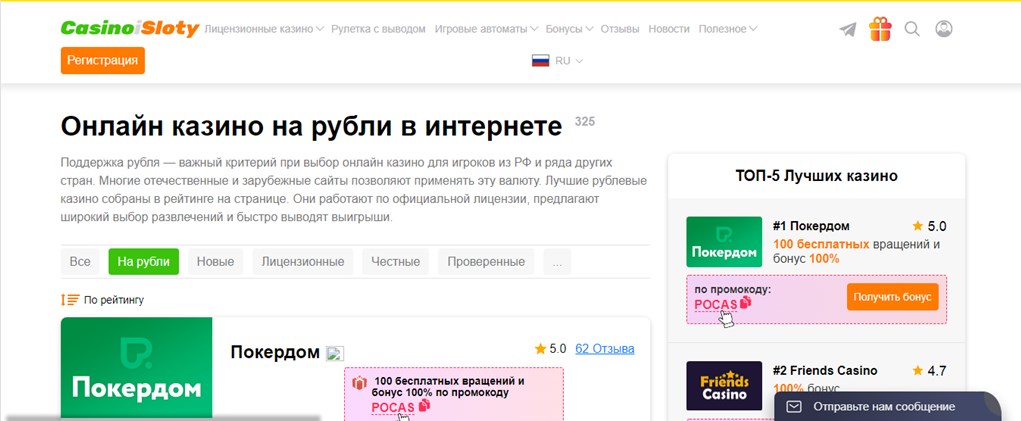This screenshot has height=421, width=1021.
Task: Go to Отзывы in the navigation
Action: 620,29
